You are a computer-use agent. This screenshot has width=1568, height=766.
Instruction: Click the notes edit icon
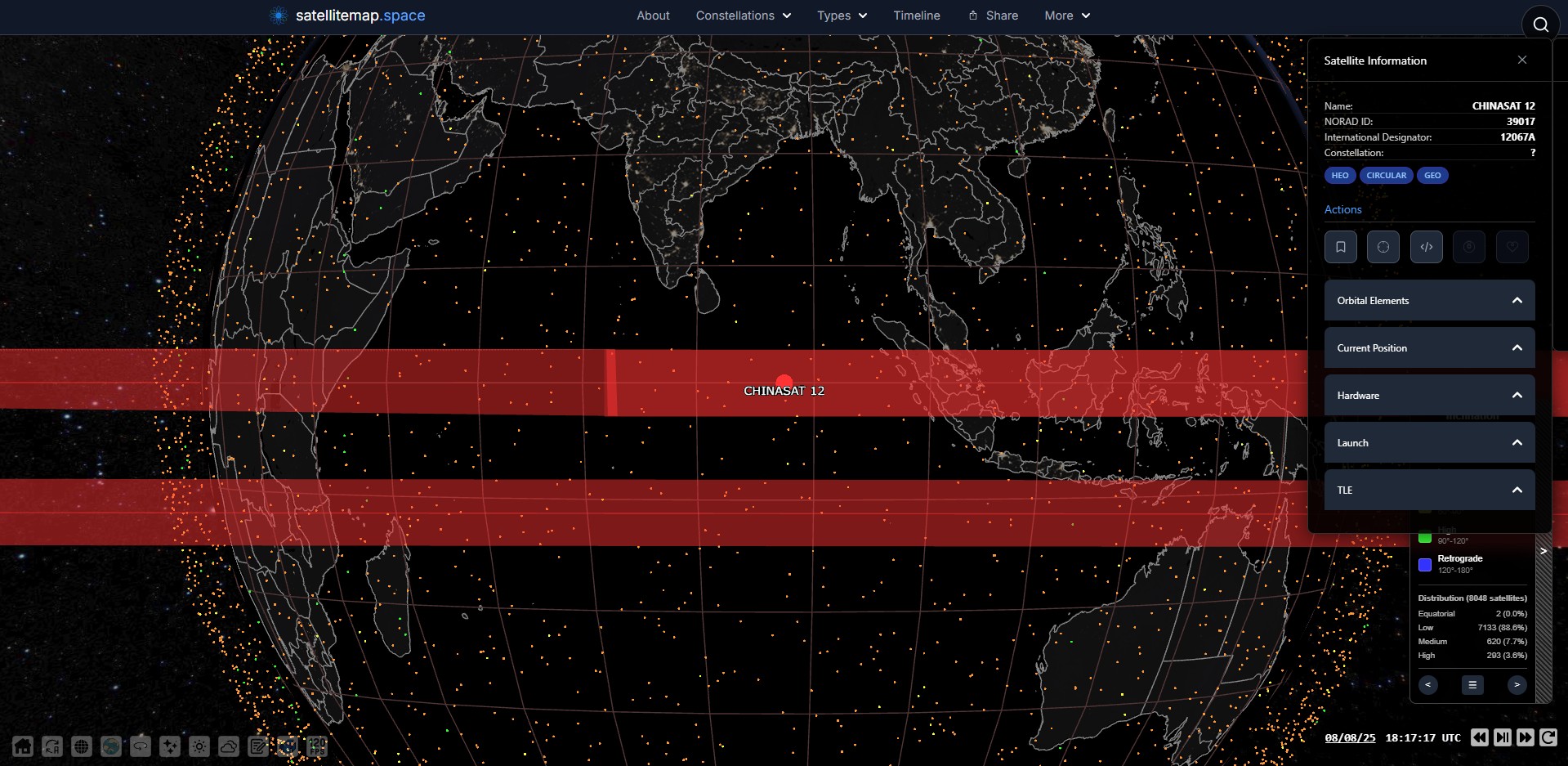(x=258, y=746)
